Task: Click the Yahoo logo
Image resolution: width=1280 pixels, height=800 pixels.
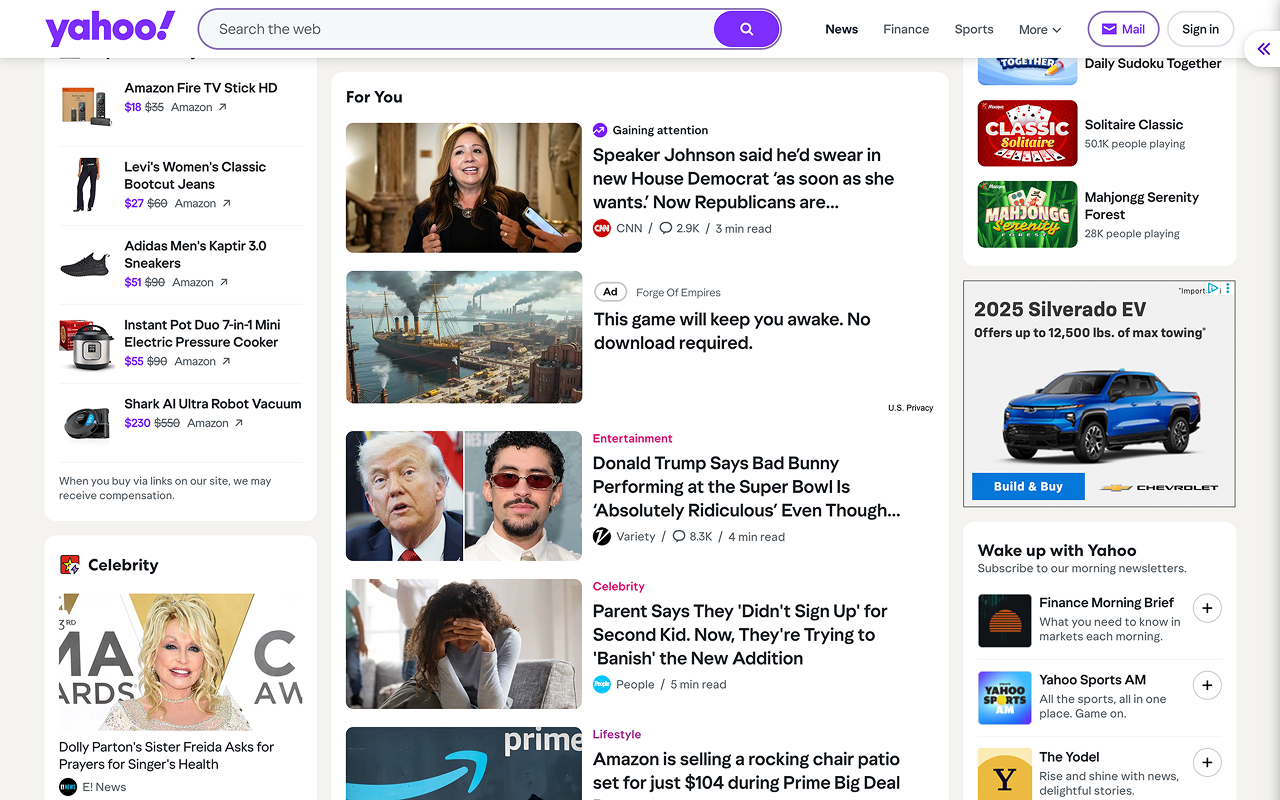Action: click(x=110, y=28)
